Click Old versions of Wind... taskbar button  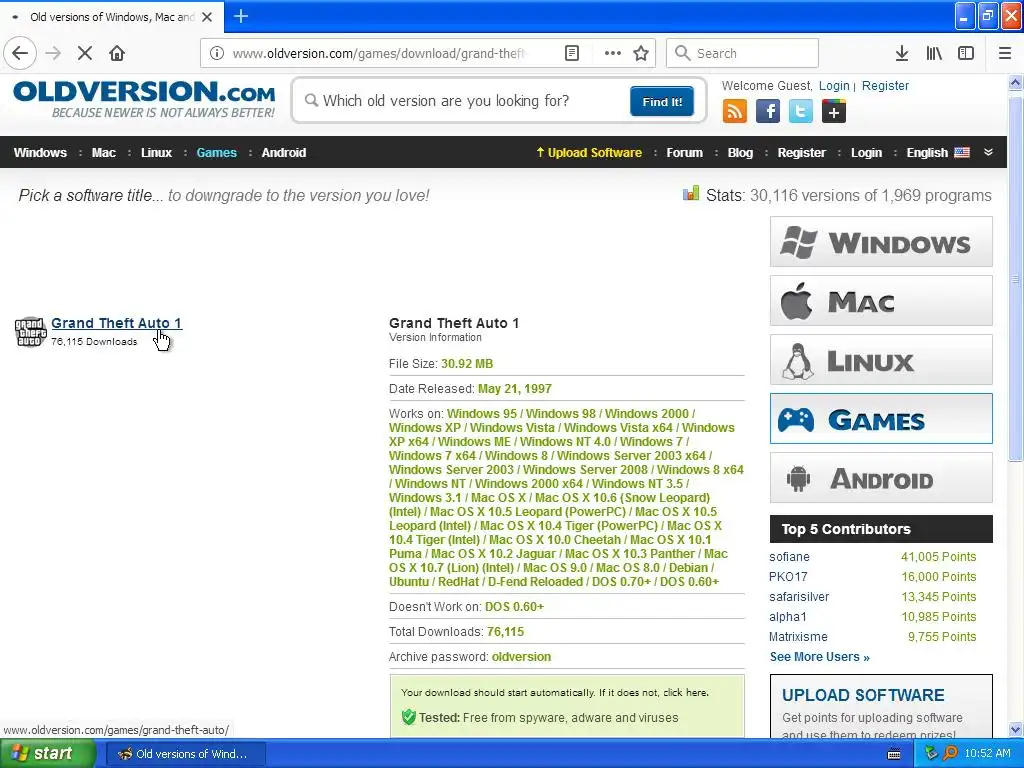pyautogui.click(x=185, y=754)
